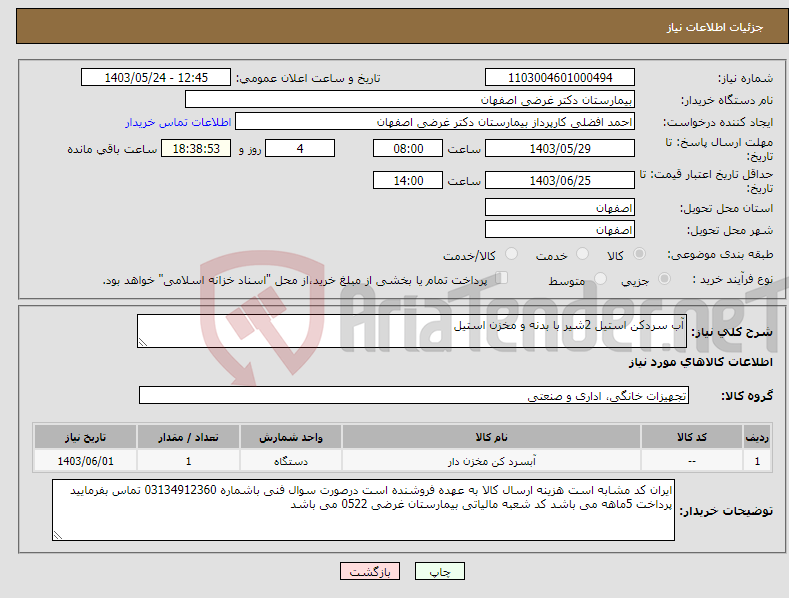
Task: Click the goods group field تجهیزات خانگی
Action: [414, 396]
